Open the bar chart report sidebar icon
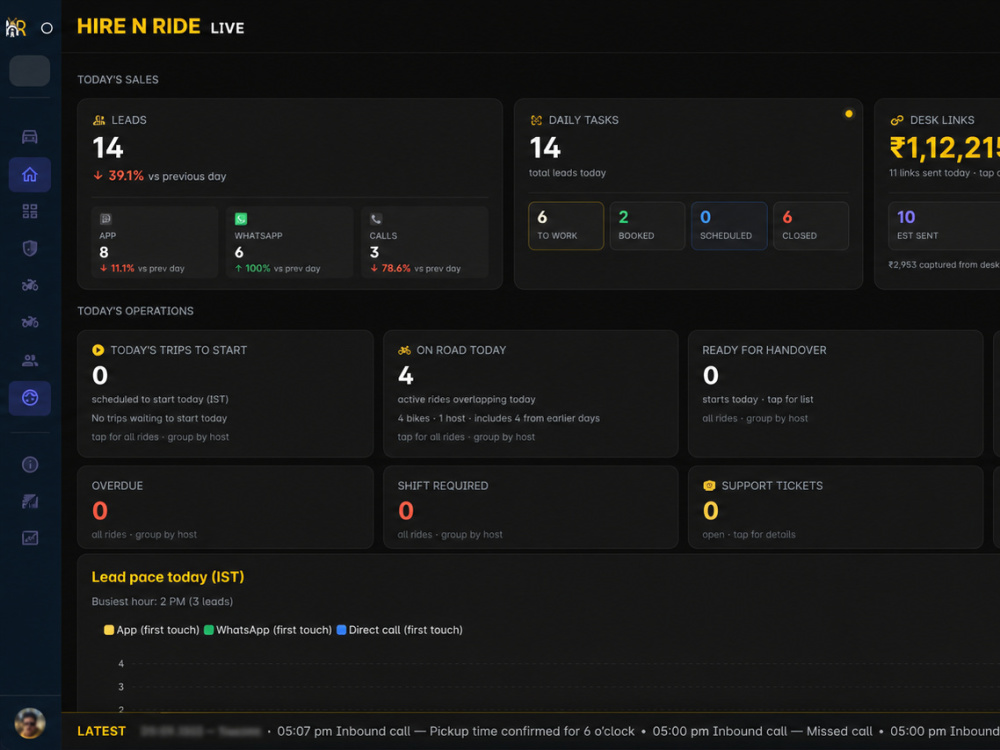Viewport: 1000px width, 750px height. point(29,501)
